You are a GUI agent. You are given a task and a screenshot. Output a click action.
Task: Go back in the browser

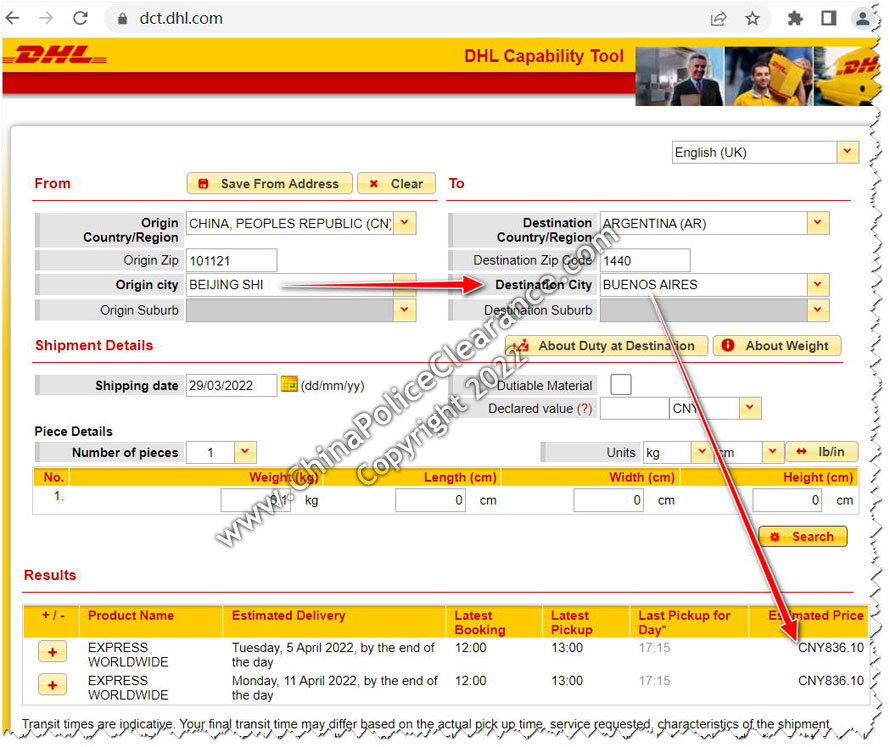point(12,18)
